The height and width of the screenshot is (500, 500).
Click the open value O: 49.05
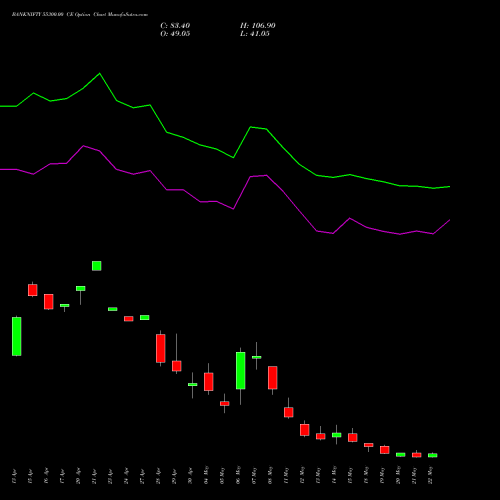(175, 34)
